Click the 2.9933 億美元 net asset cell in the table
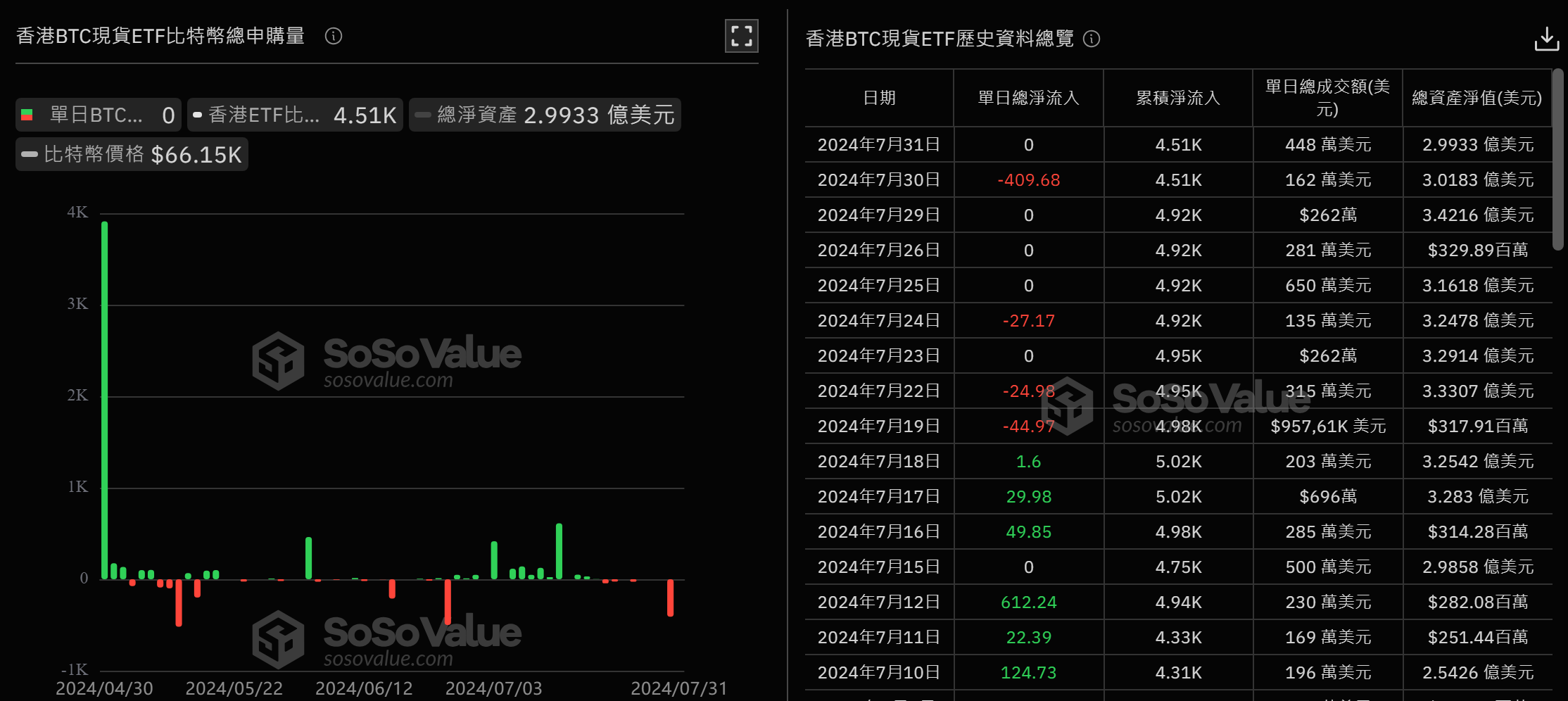1568x701 pixels. 1477,144
